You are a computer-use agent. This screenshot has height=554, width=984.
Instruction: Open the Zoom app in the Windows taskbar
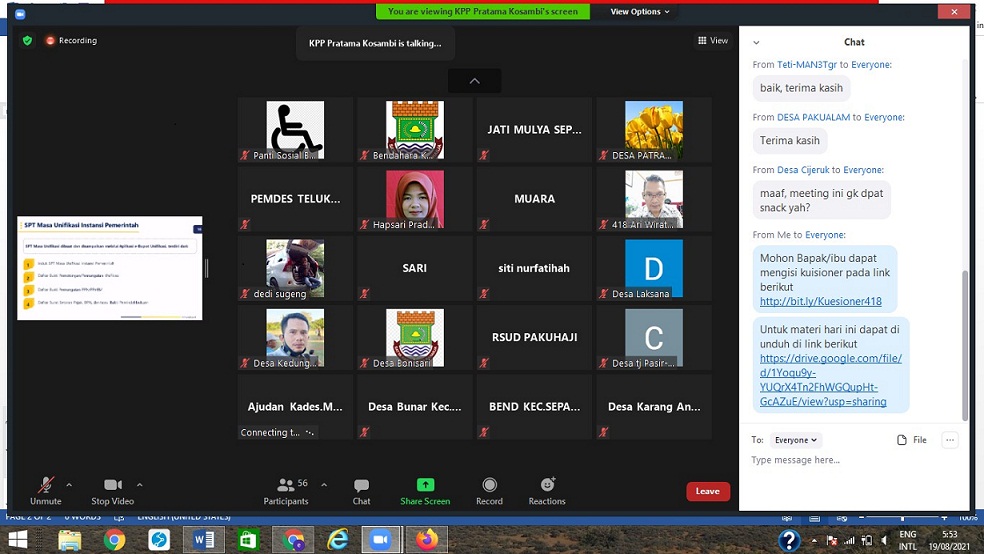click(380, 540)
